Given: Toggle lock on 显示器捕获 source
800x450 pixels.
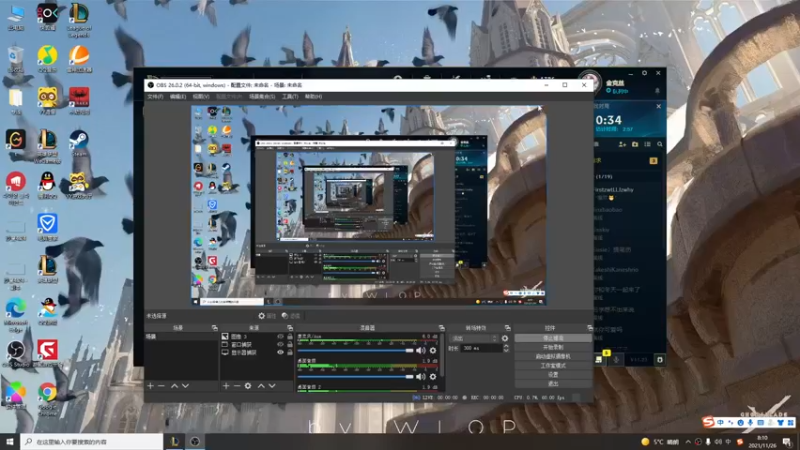Looking at the screenshot, I should pyautogui.click(x=290, y=352).
